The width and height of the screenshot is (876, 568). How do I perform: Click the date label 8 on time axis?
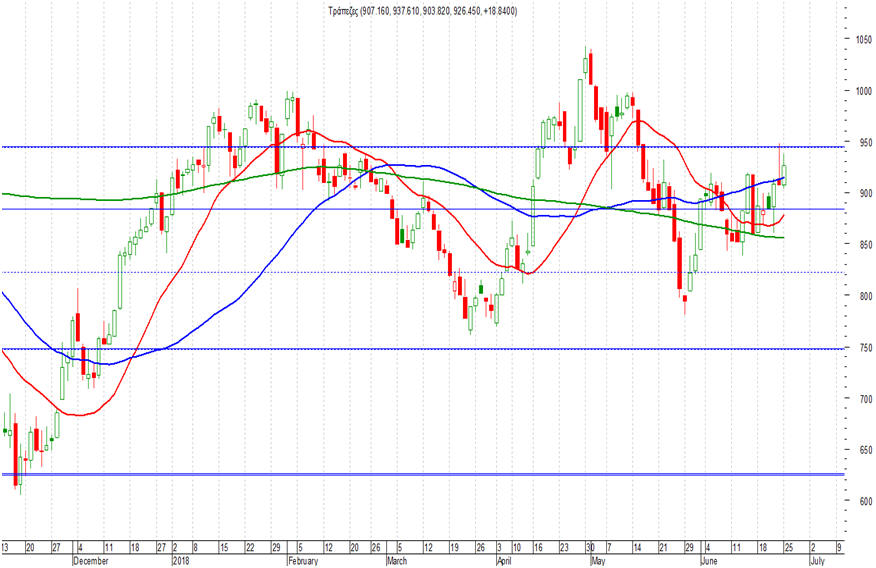tap(195, 547)
